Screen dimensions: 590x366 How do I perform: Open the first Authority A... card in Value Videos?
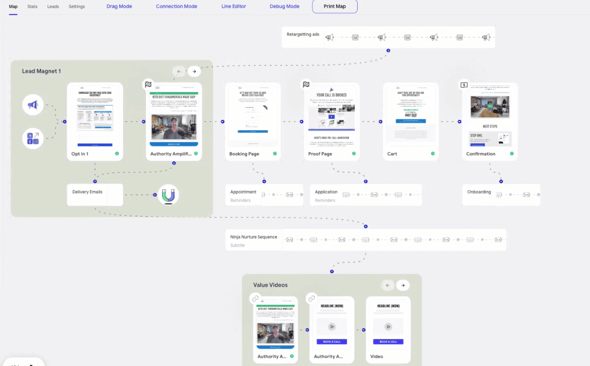click(275, 330)
